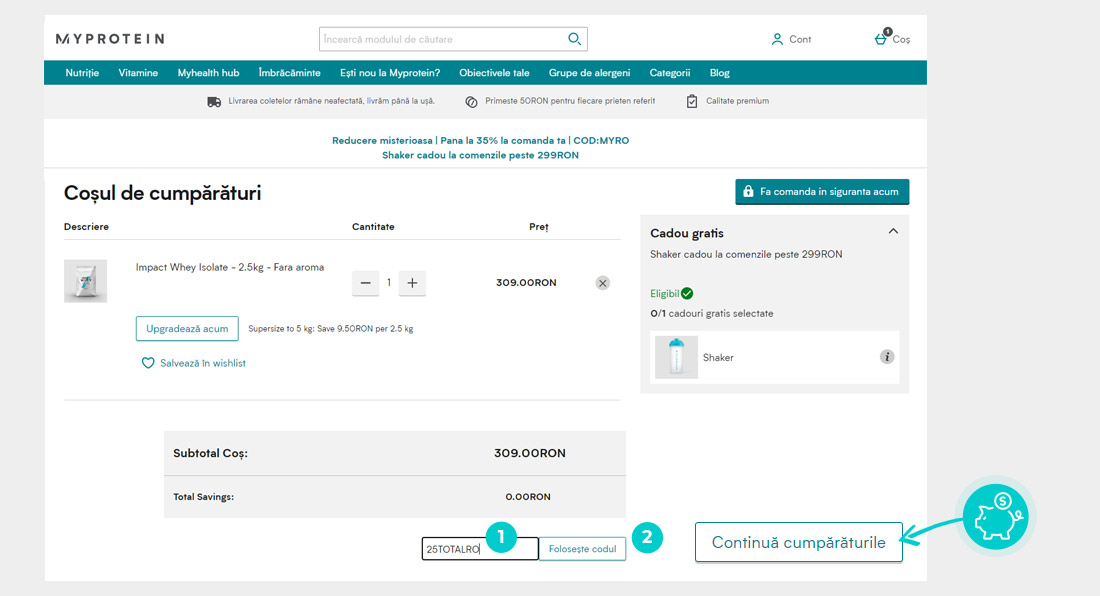Show Shaker gift info icon

point(887,357)
